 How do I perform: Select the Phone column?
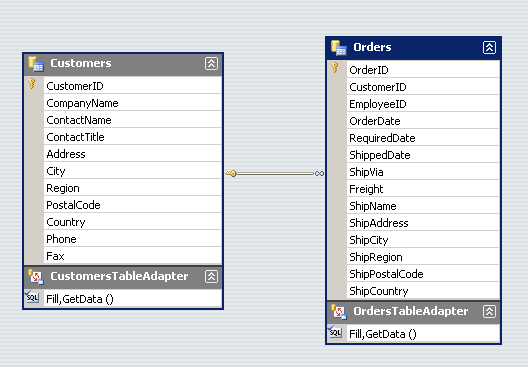point(133,239)
